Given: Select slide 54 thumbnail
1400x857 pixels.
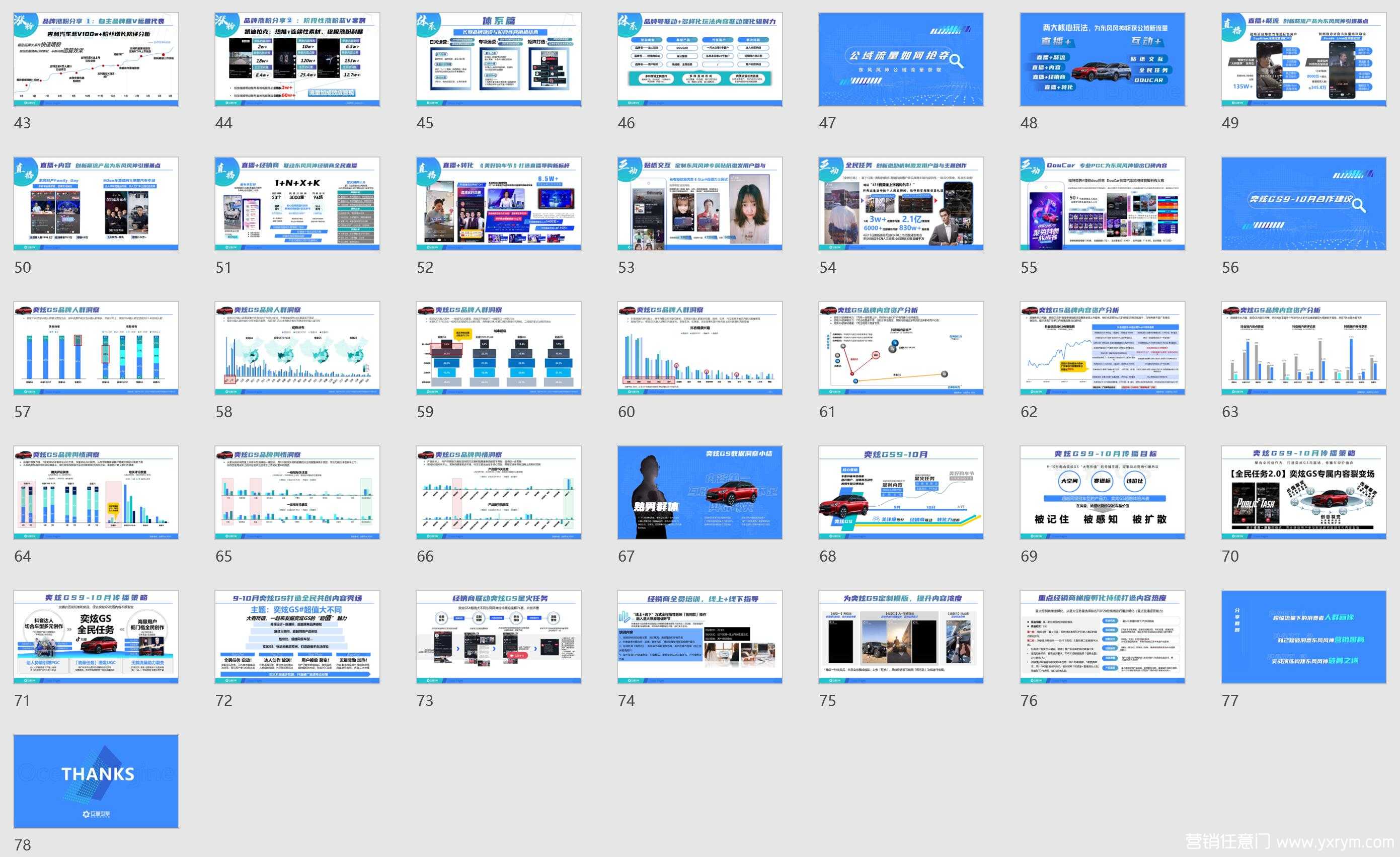Looking at the screenshot, I should [901, 203].
